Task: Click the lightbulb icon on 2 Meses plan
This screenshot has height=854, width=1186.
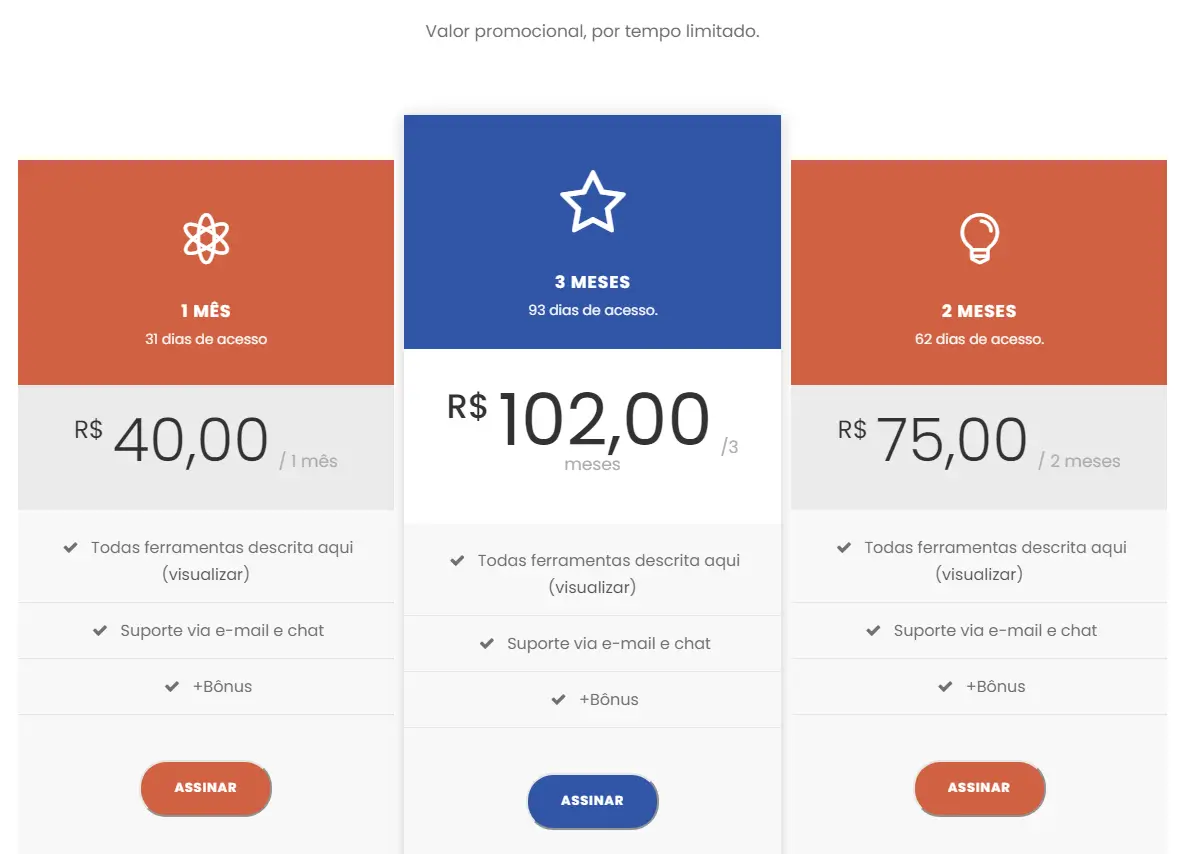Action: [x=980, y=238]
